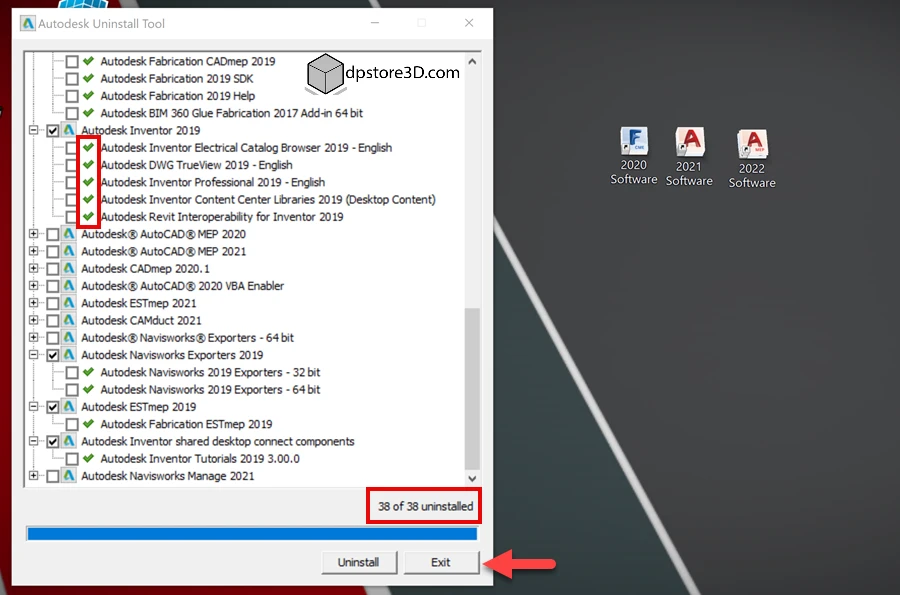Select "Autodesk Inventor Professional 2019 - English" row
Viewport: 900px width, 595px height.
click(x=212, y=182)
